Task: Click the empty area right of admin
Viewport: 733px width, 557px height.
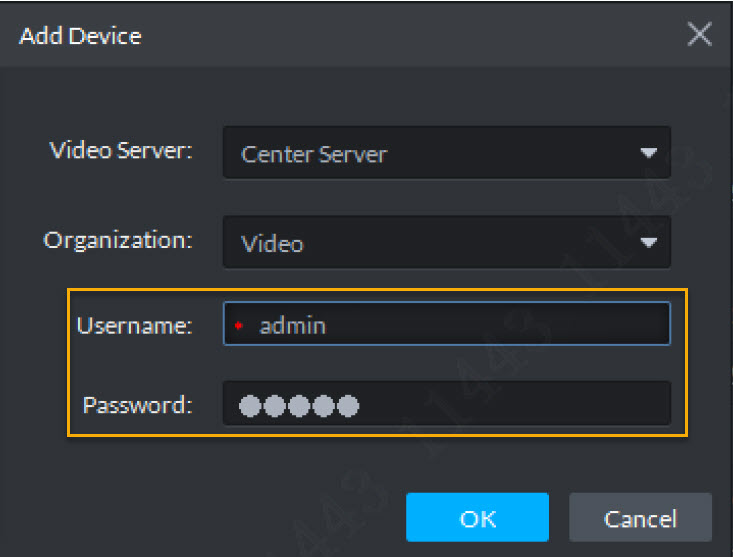Action: [x=500, y=325]
